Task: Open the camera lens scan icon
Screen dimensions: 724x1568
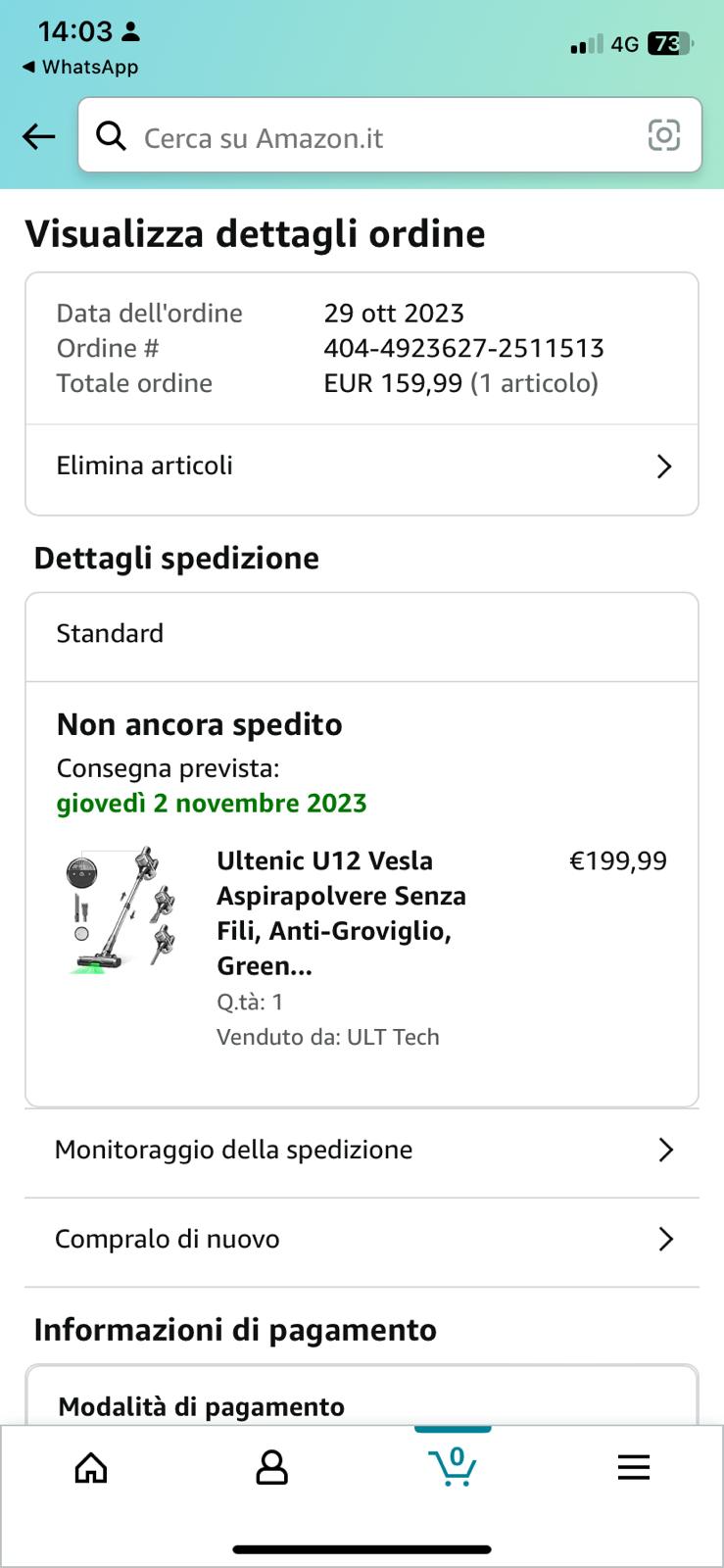Action: [x=663, y=135]
